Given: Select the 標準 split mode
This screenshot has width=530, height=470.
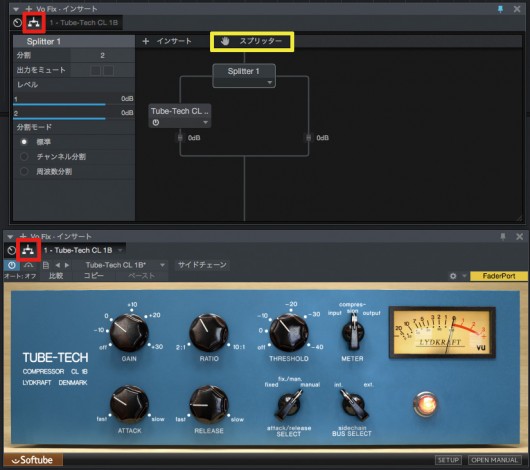Looking at the screenshot, I should point(24,142).
